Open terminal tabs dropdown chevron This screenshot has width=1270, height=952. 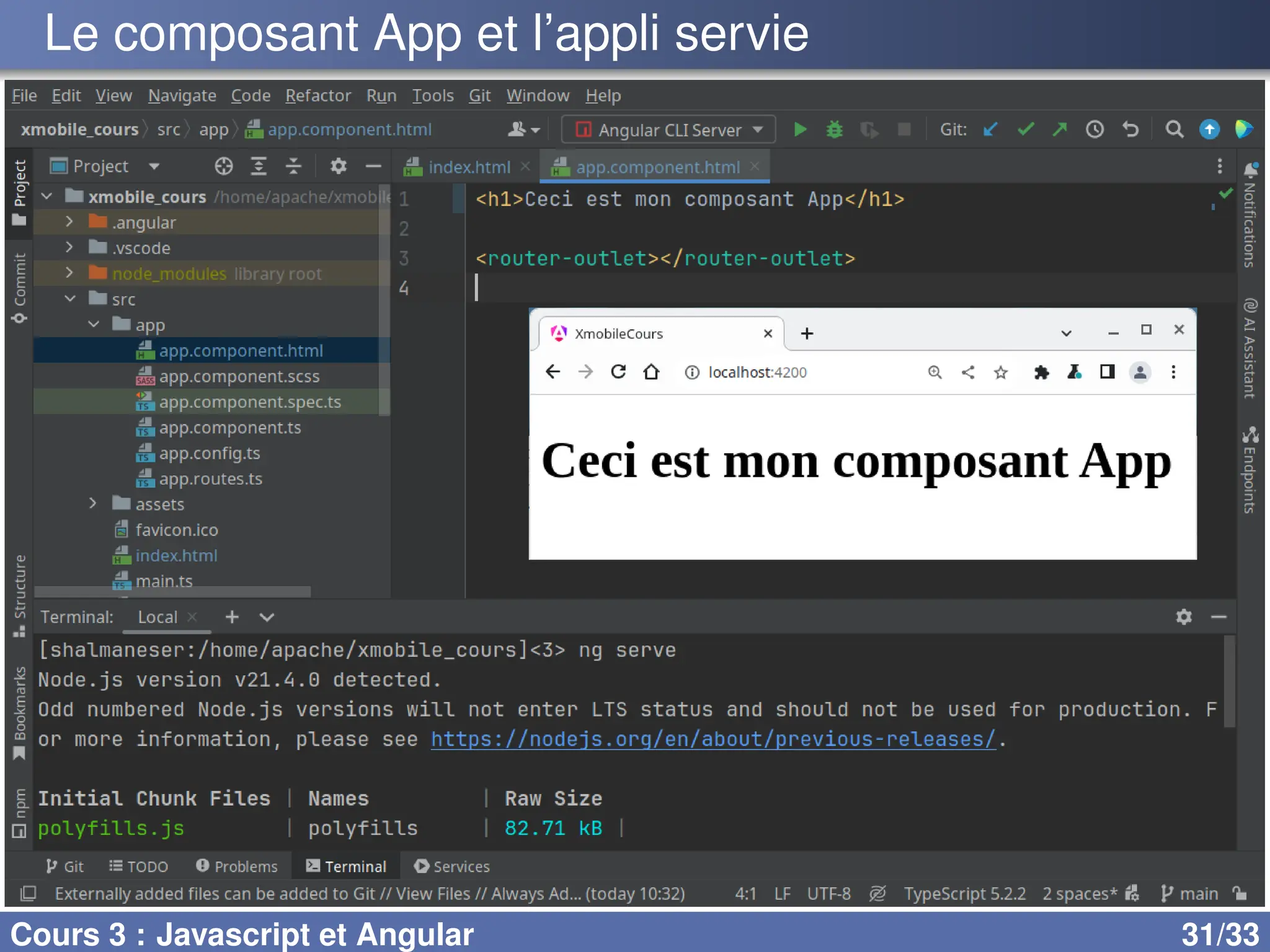pyautogui.click(x=267, y=617)
